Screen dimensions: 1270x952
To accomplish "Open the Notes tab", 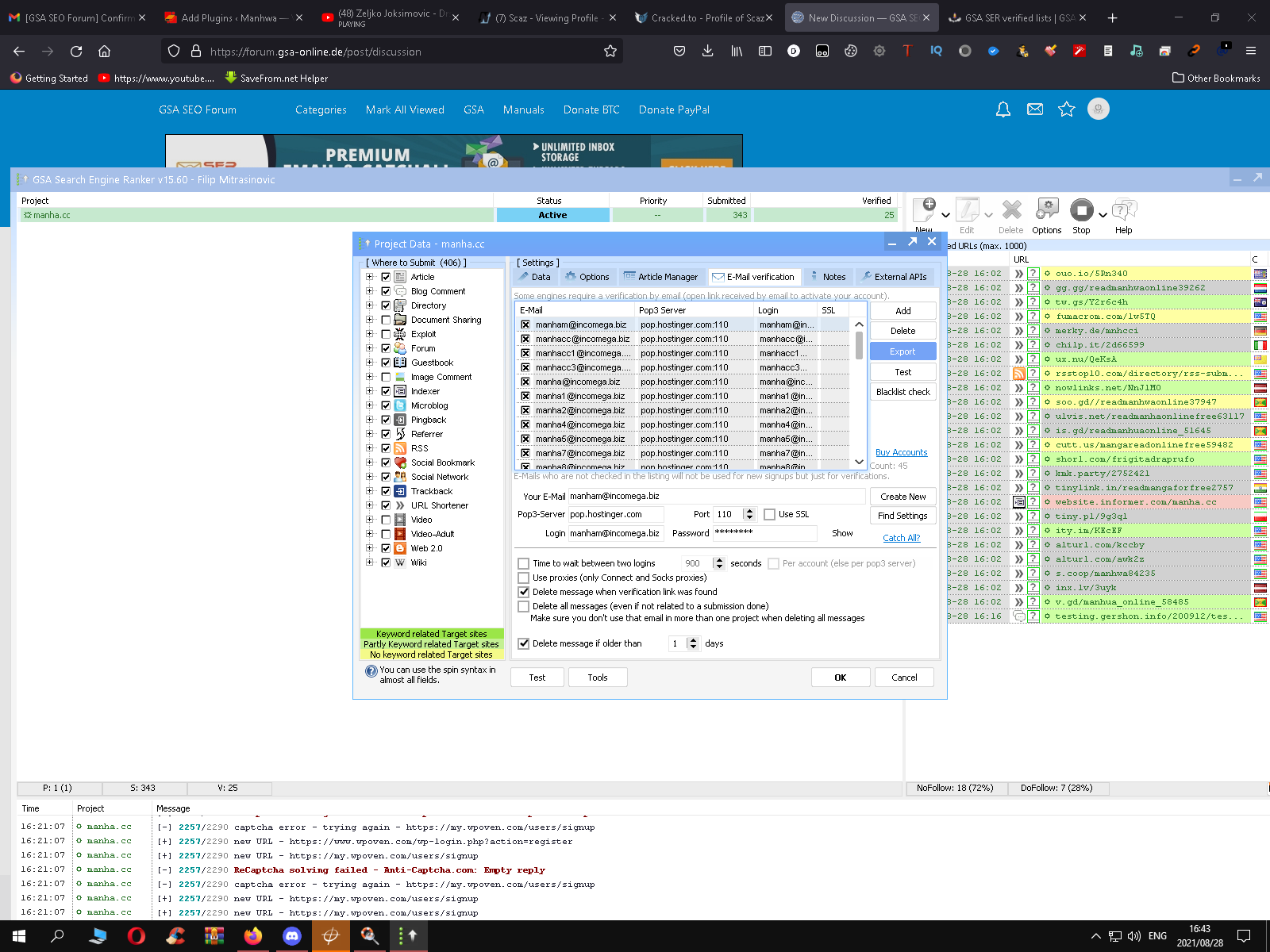I will 827,277.
